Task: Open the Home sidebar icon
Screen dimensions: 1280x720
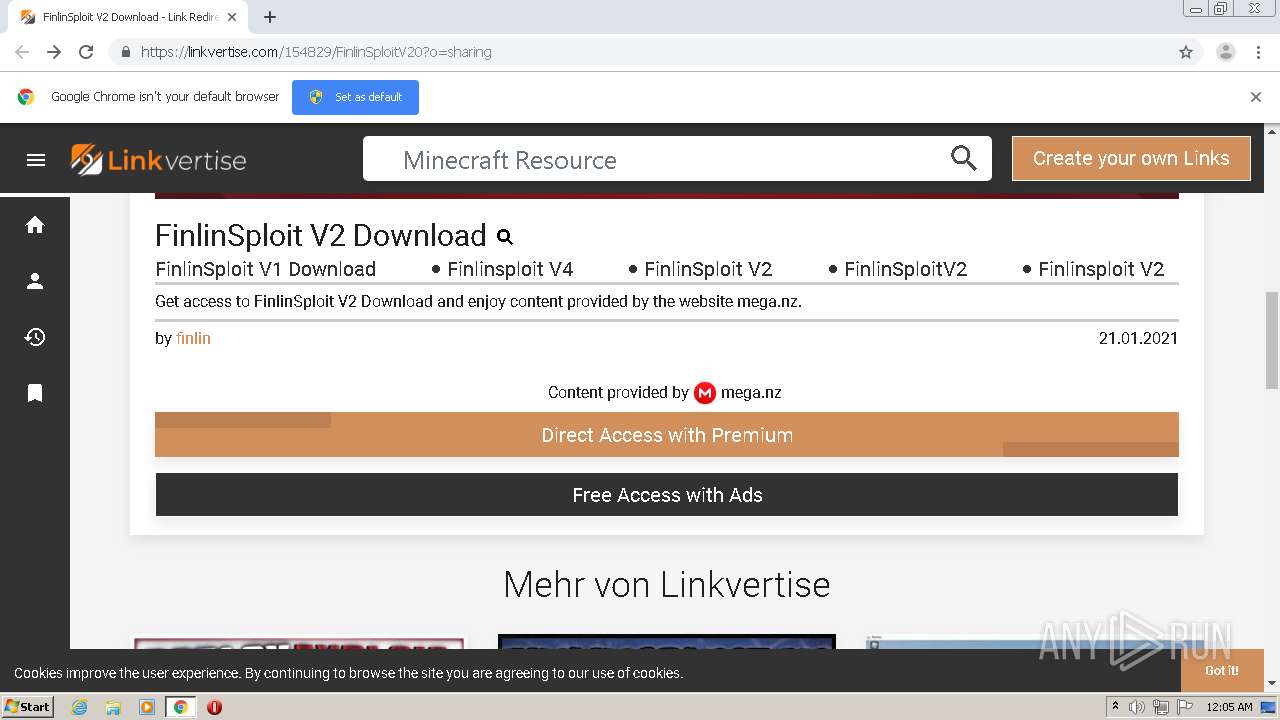Action: [35, 225]
